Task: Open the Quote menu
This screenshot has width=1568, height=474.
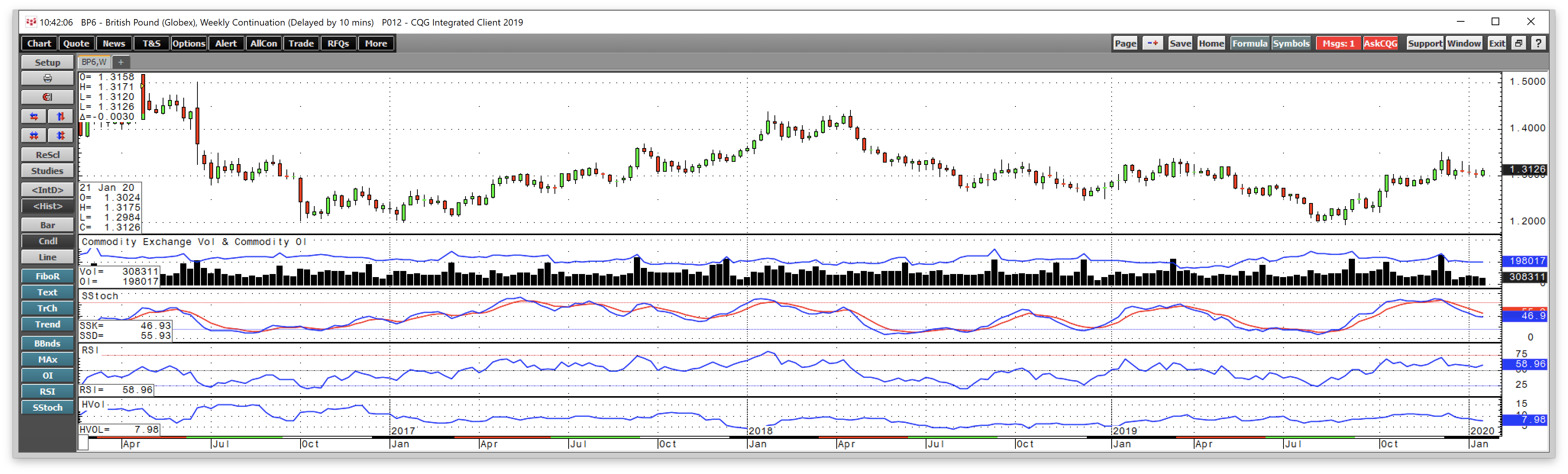Action: click(76, 43)
